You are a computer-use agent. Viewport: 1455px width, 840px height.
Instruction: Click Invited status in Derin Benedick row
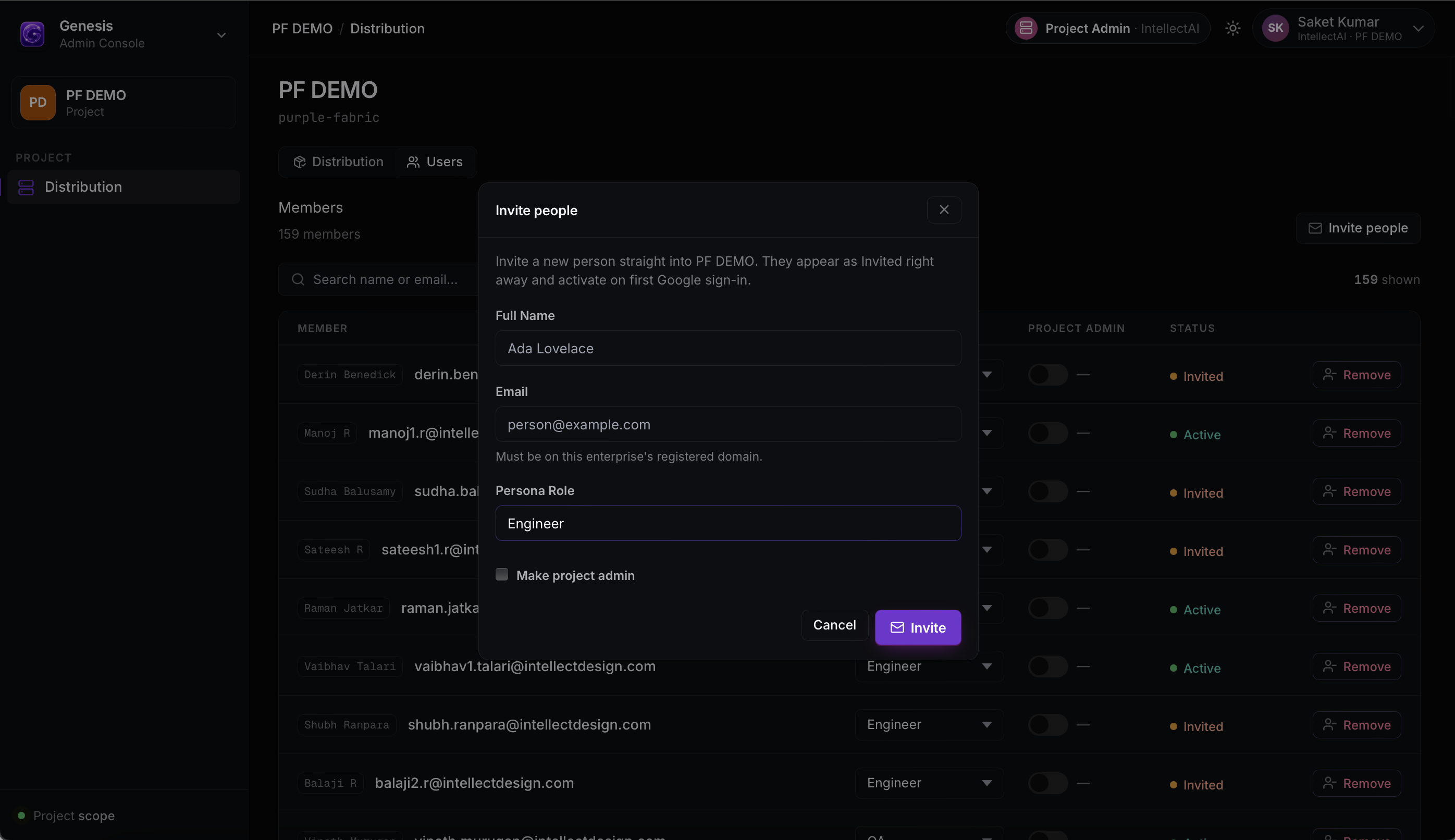[x=1196, y=376]
